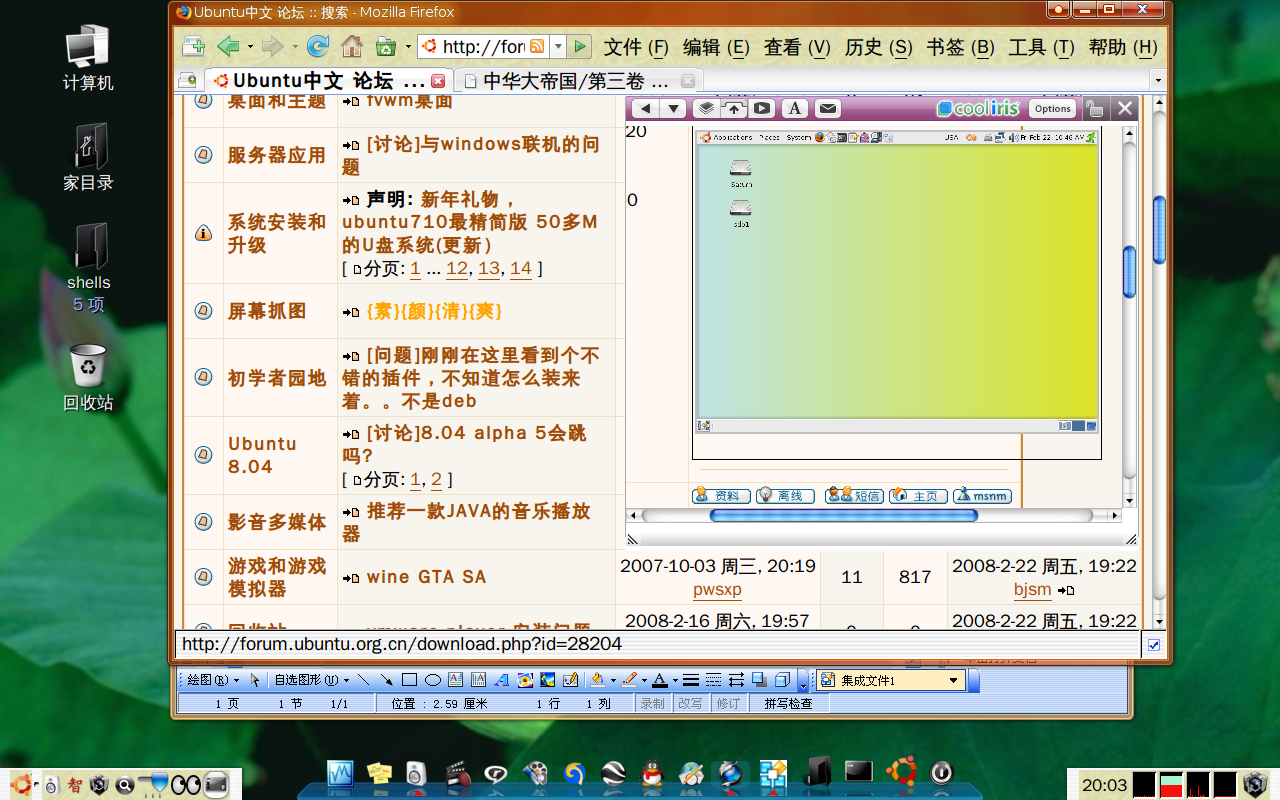
Task: Open 查看 (V) menu
Action: coord(797,47)
